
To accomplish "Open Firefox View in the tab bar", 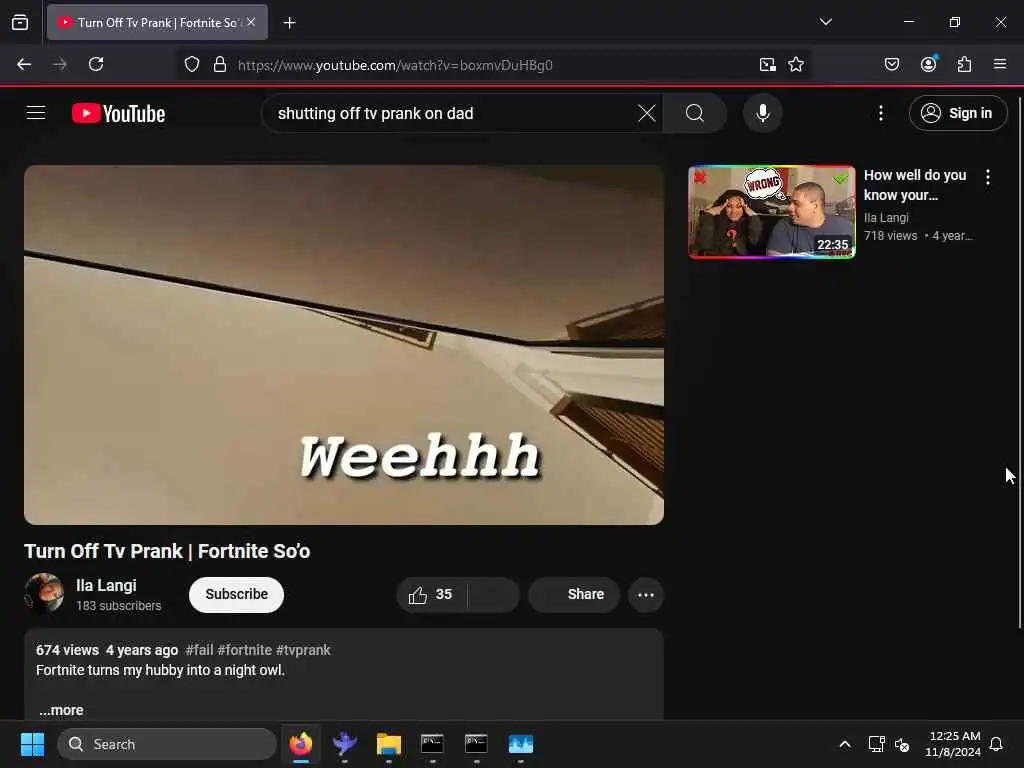I will [20, 22].
